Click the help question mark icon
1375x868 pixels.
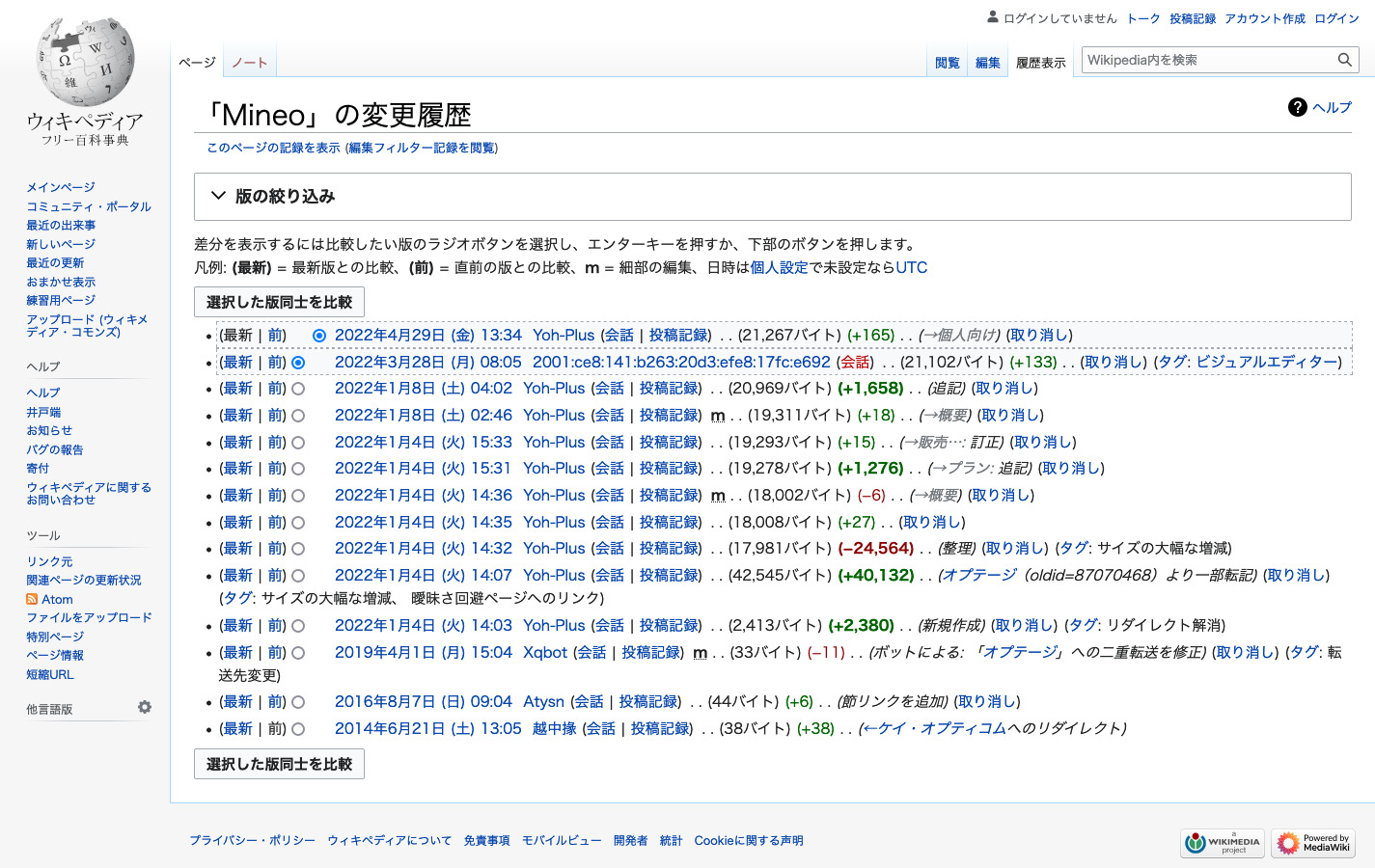pyautogui.click(x=1297, y=107)
